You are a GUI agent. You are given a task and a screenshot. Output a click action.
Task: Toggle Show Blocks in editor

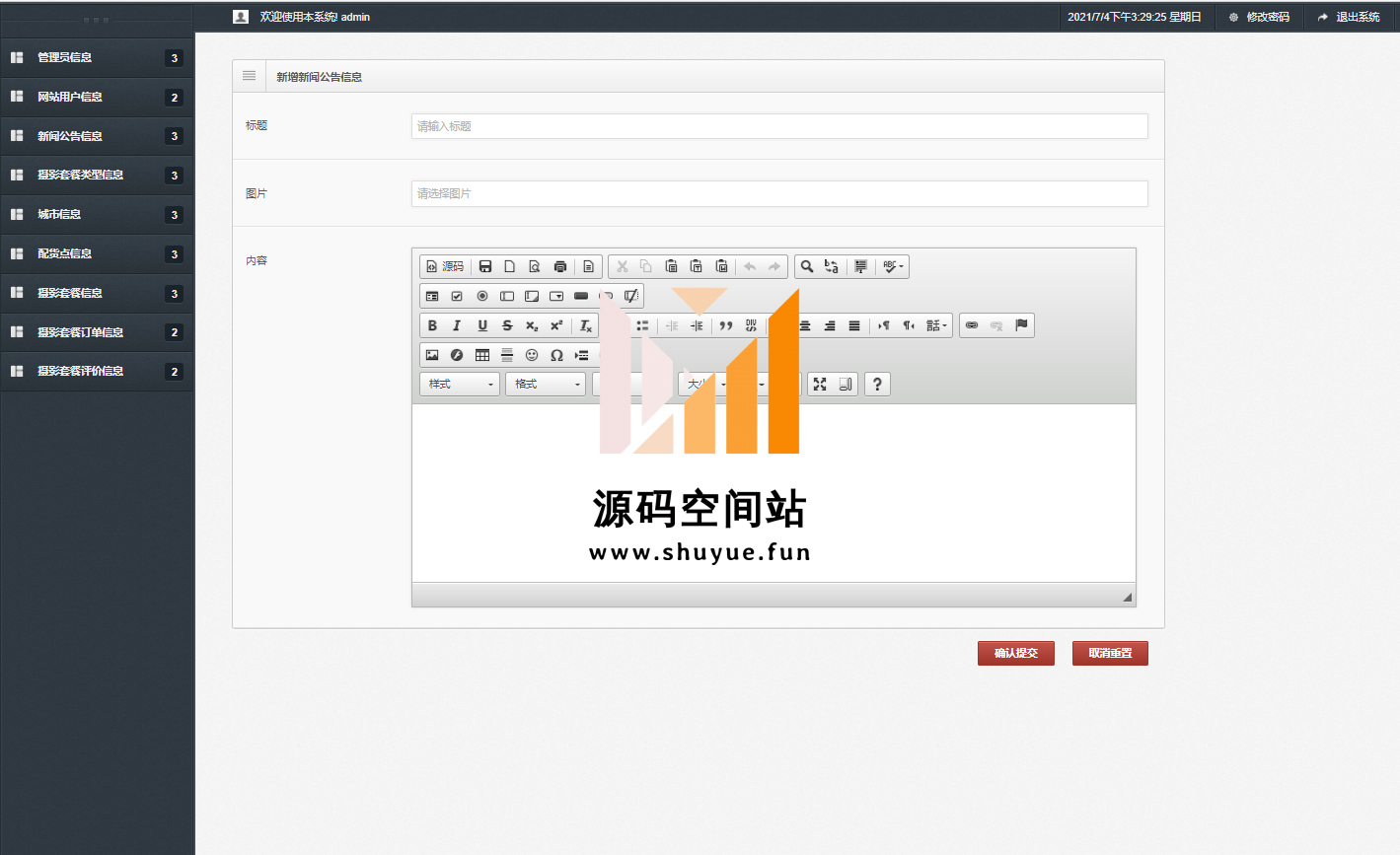coord(846,385)
